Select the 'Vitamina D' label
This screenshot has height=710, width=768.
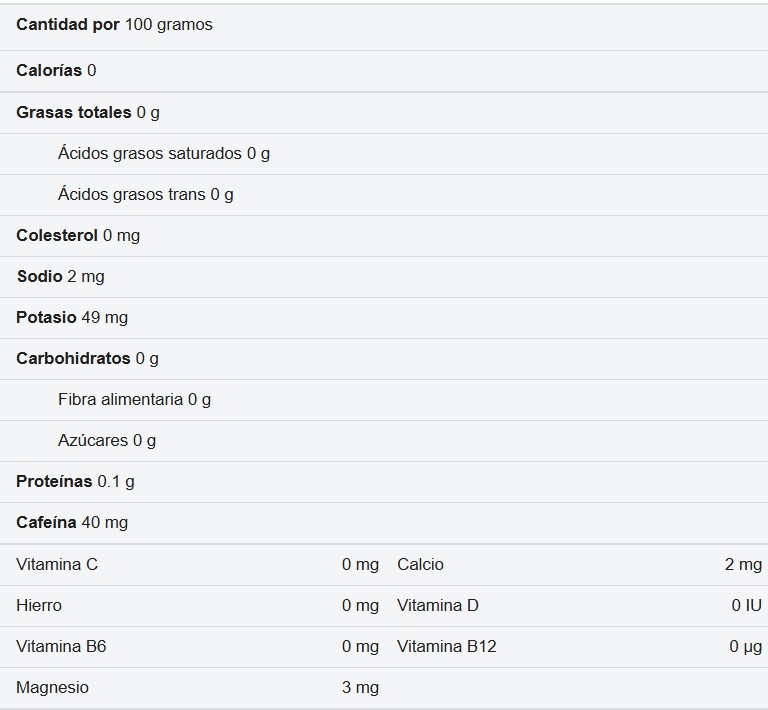[438, 606]
